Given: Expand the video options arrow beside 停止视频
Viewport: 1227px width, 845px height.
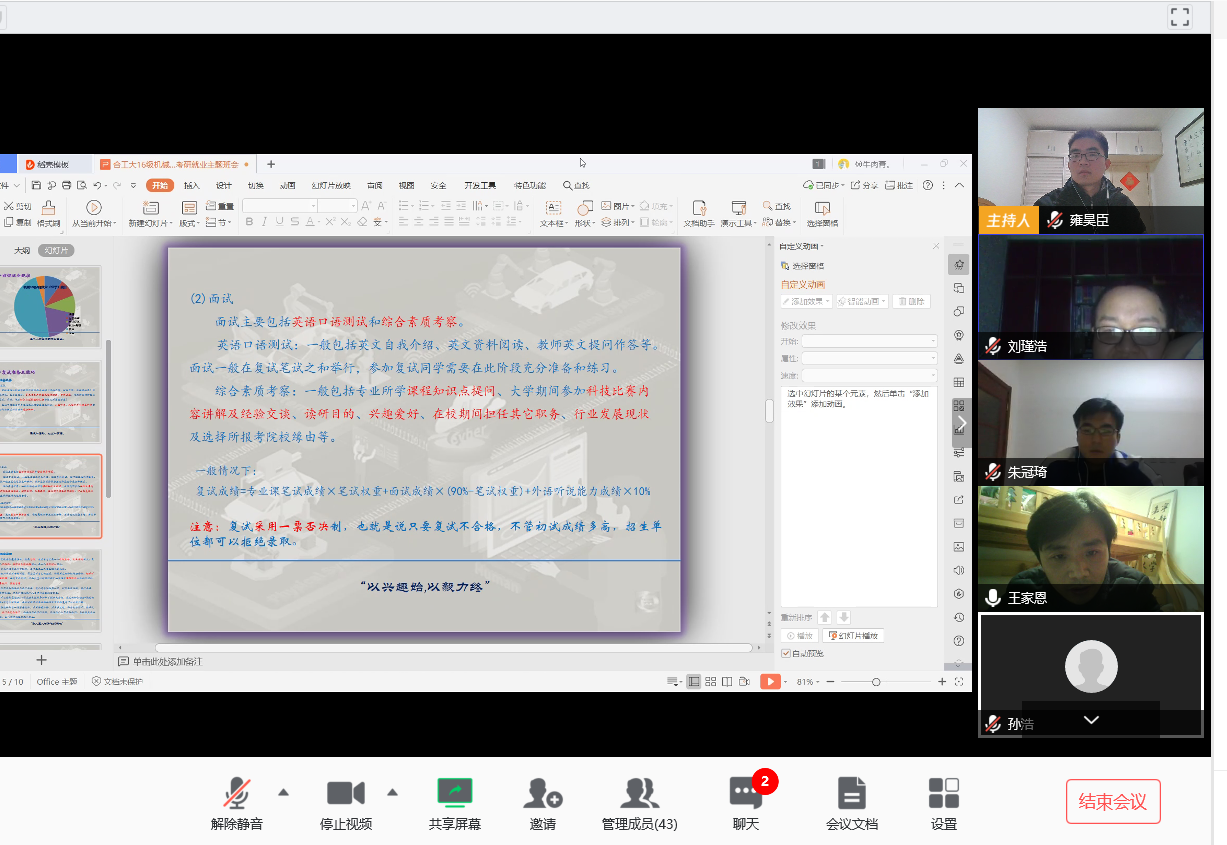Looking at the screenshot, I should 392,792.
